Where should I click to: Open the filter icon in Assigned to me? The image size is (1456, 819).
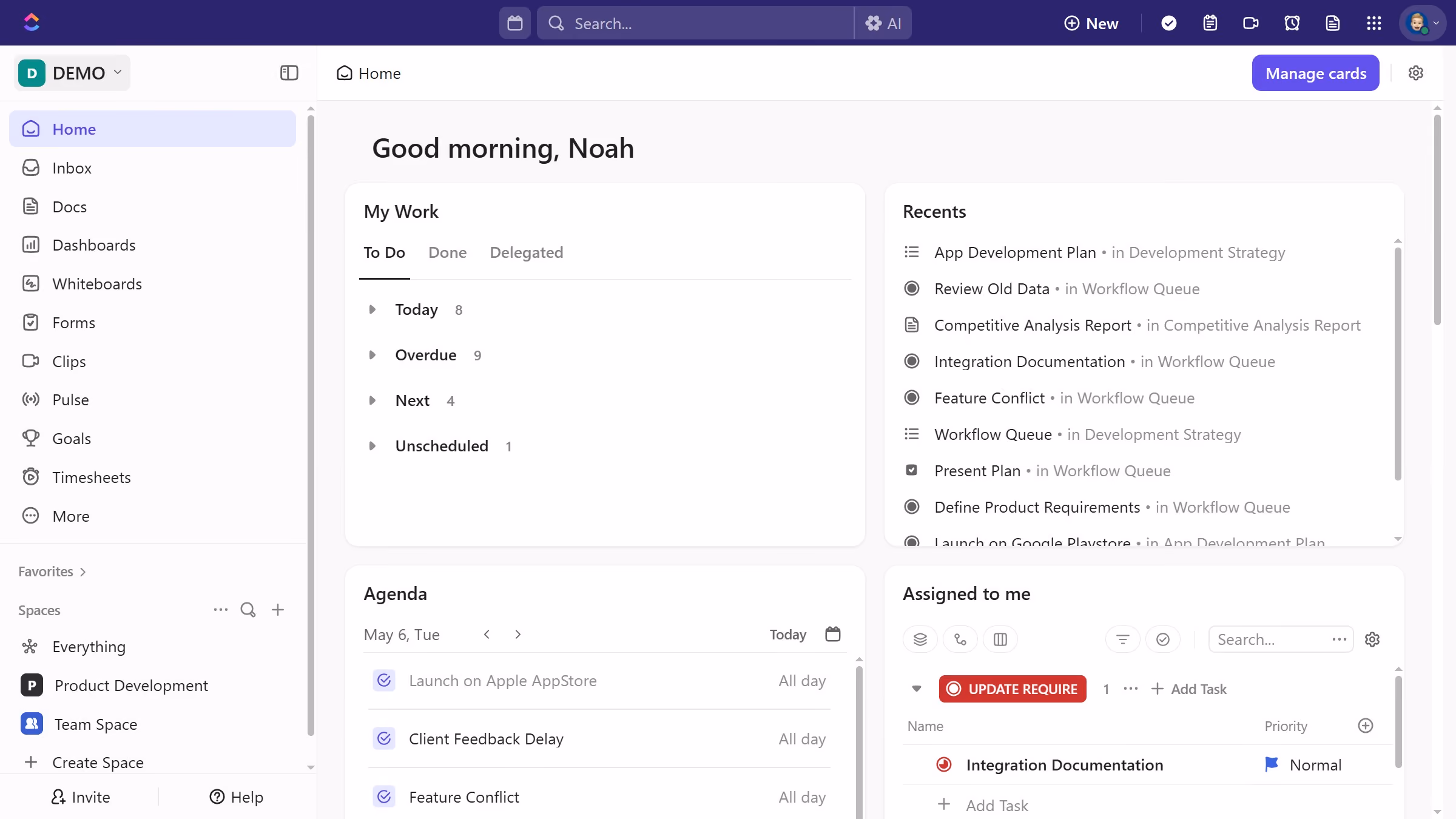coord(1123,639)
